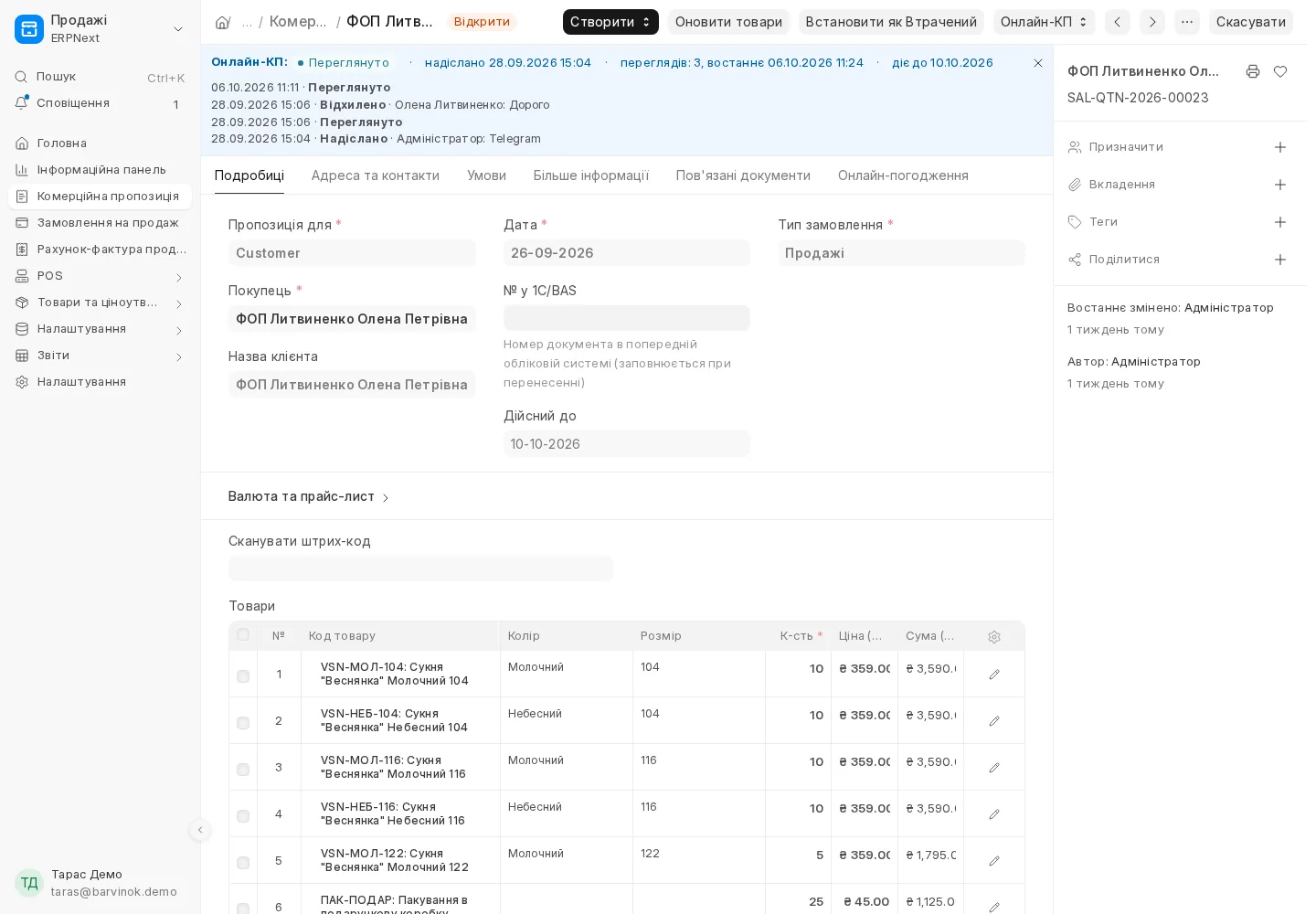Click the home breadcrumb icon

pos(222,22)
